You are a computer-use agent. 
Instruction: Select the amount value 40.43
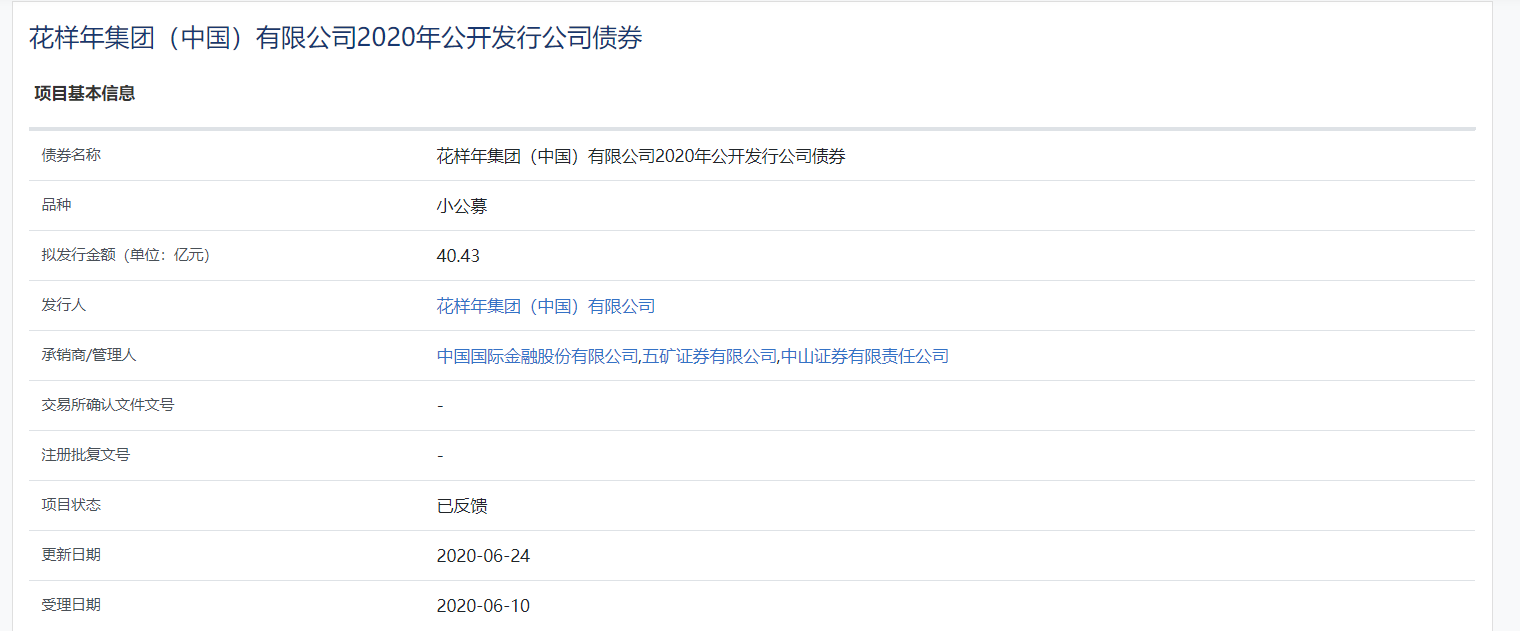tap(458, 255)
